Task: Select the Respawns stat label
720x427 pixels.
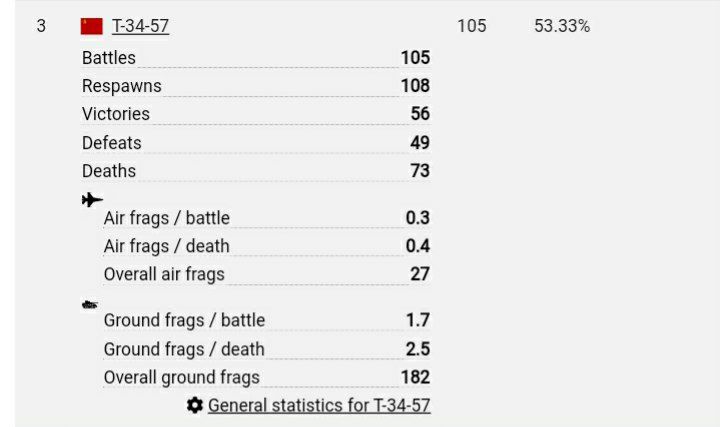Action: point(121,86)
